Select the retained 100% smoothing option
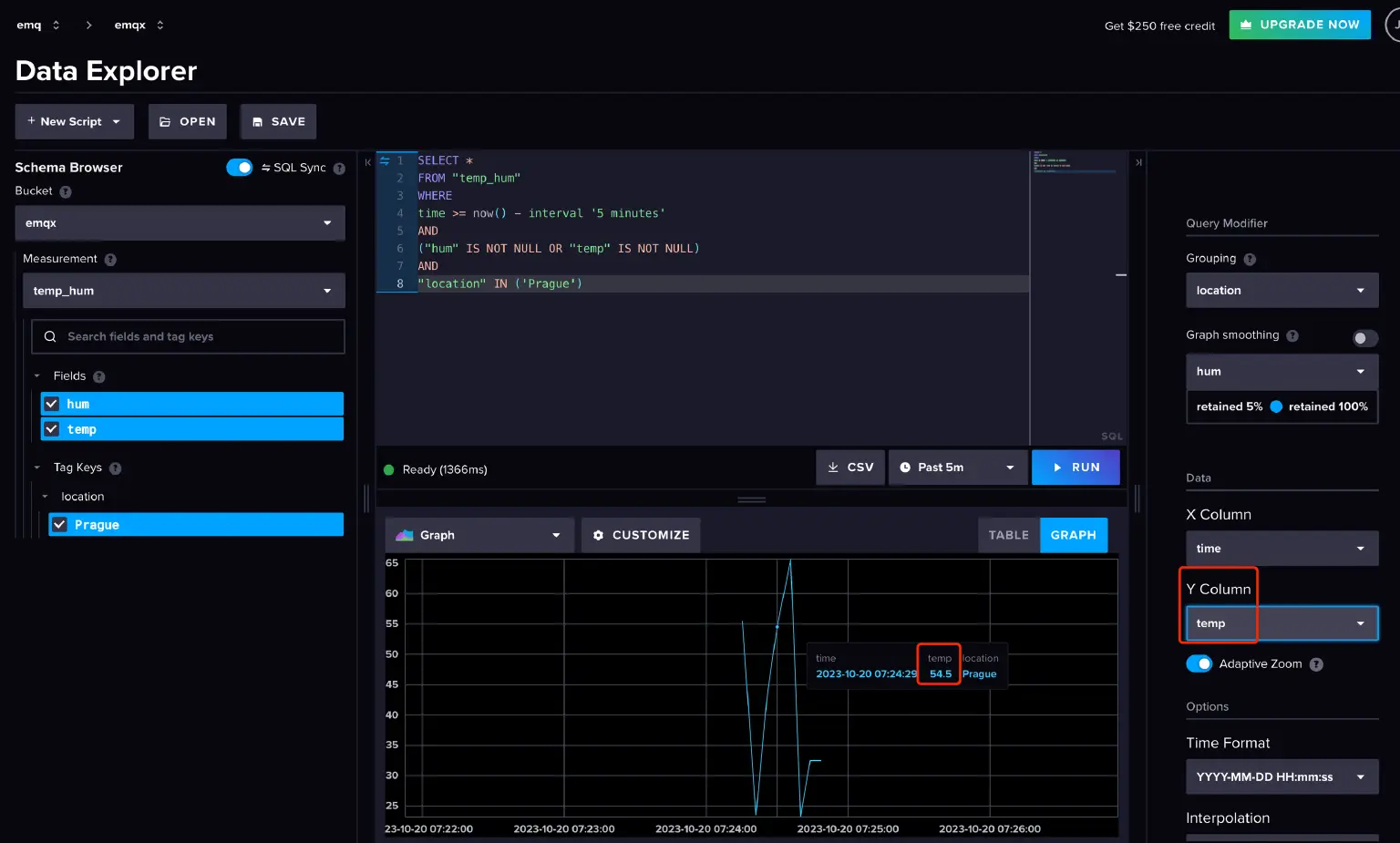 1327,406
